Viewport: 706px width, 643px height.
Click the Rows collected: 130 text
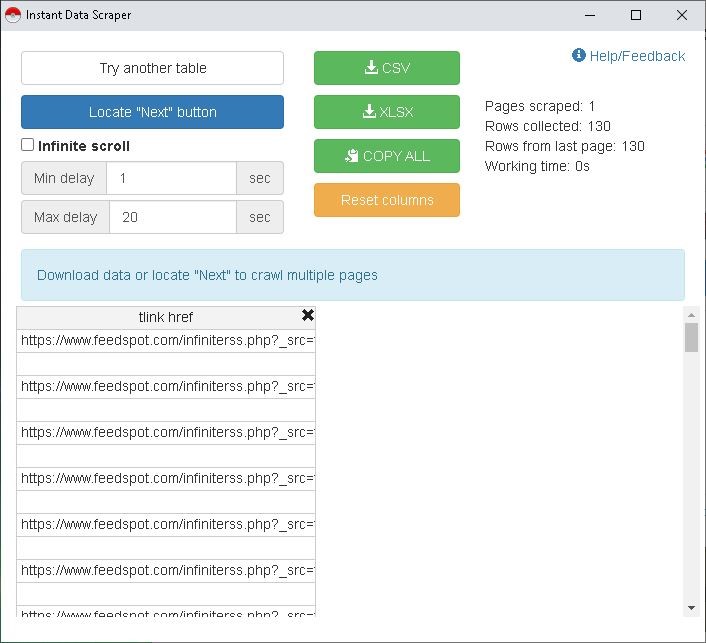click(x=548, y=126)
